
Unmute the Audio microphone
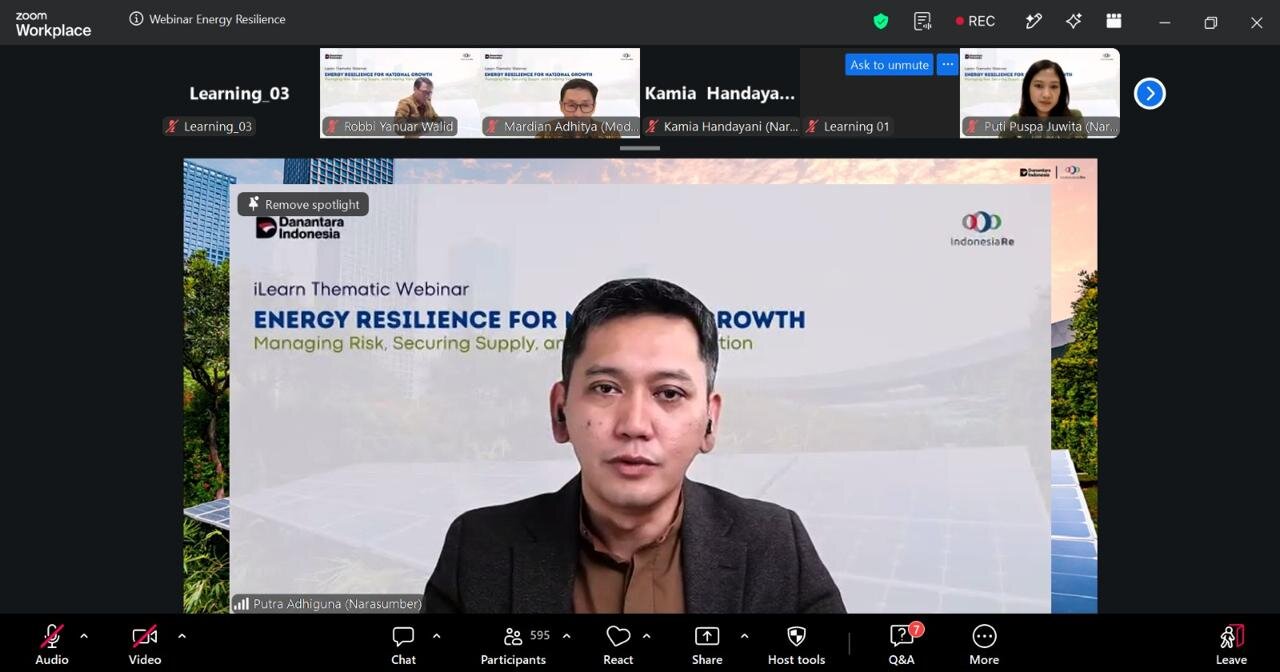coord(52,645)
